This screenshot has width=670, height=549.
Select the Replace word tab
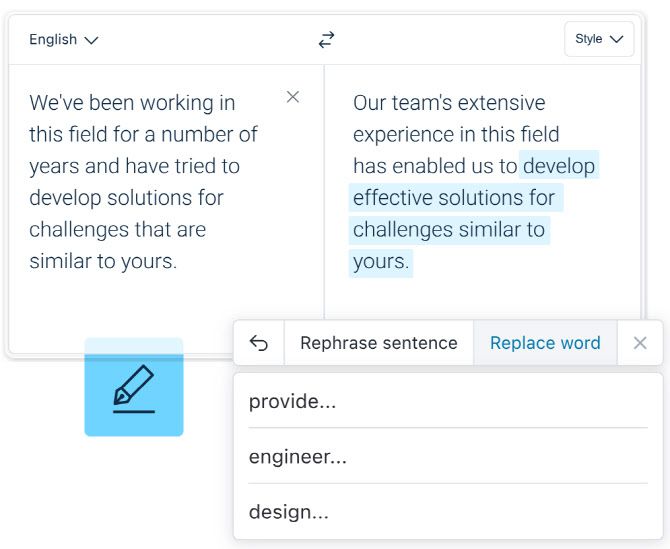coord(545,343)
